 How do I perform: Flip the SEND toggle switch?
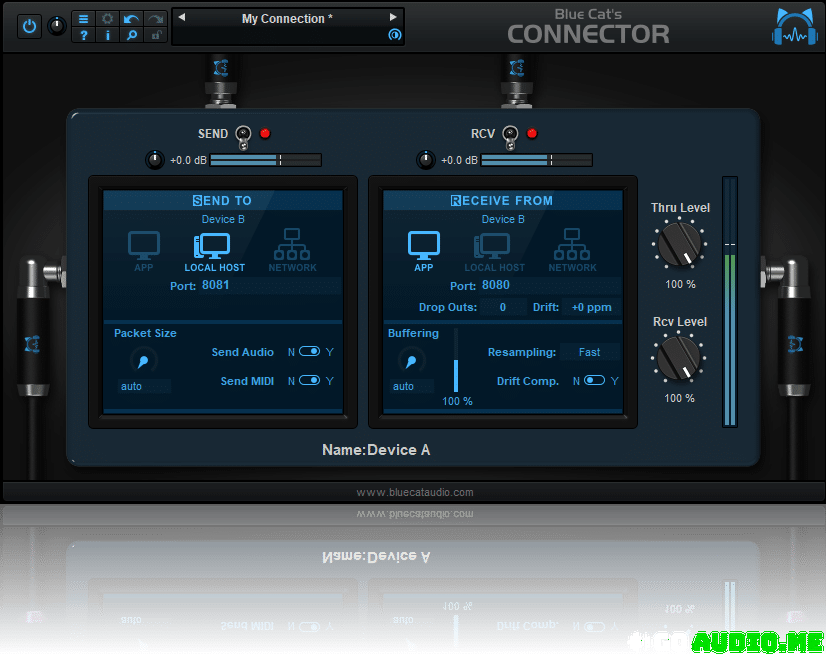click(x=243, y=137)
